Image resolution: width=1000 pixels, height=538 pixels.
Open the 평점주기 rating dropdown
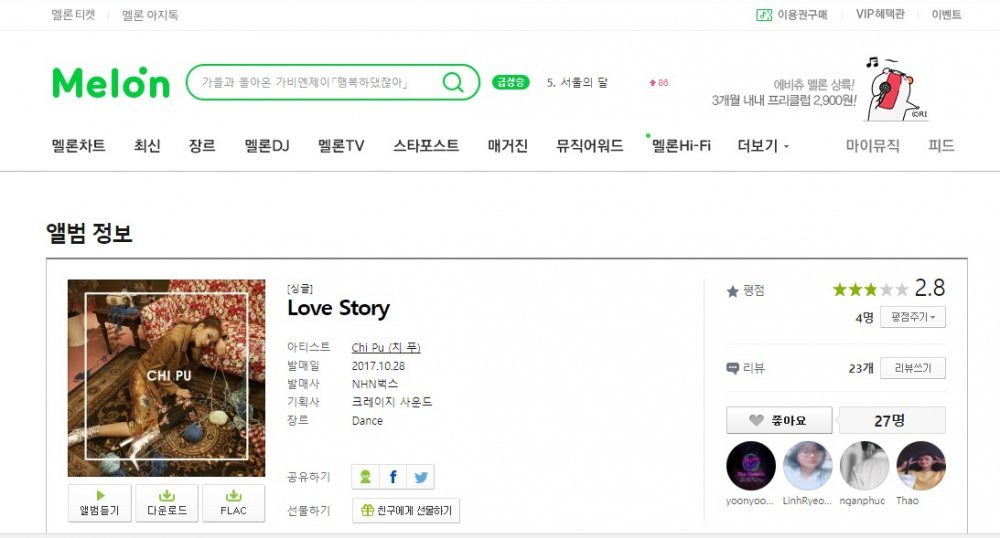pos(913,317)
